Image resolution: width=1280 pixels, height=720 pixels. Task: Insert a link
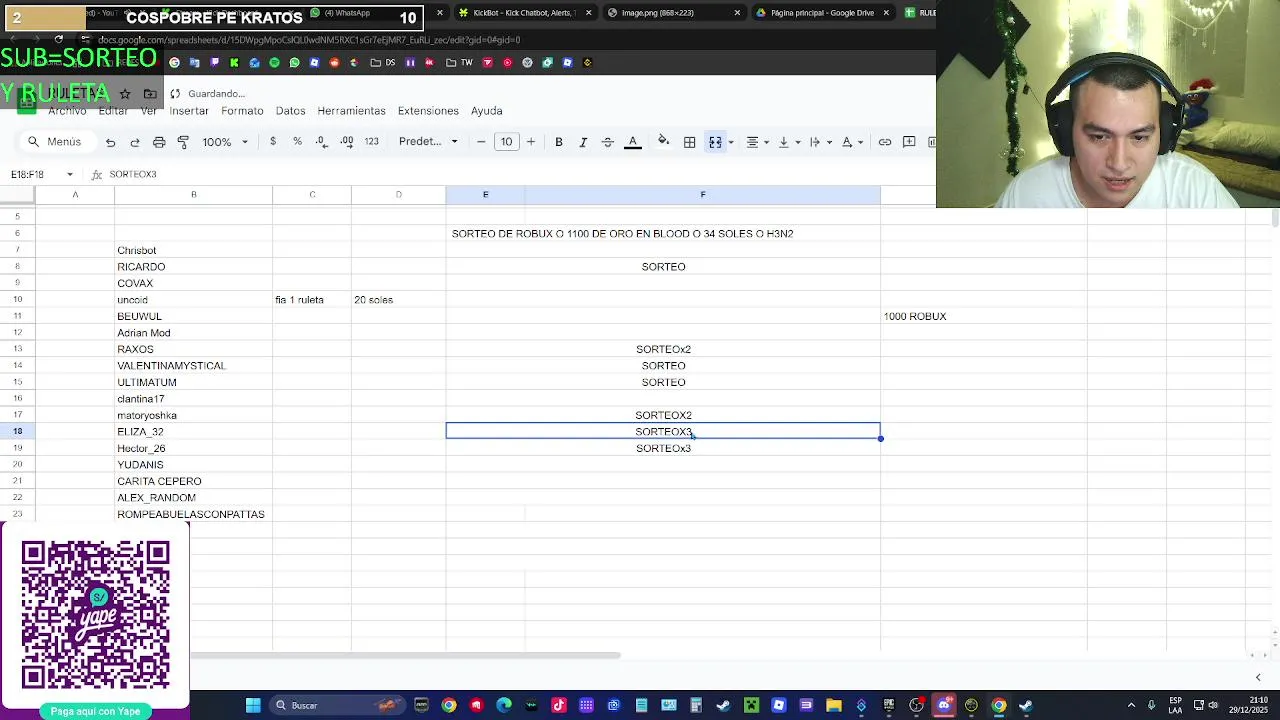point(885,142)
